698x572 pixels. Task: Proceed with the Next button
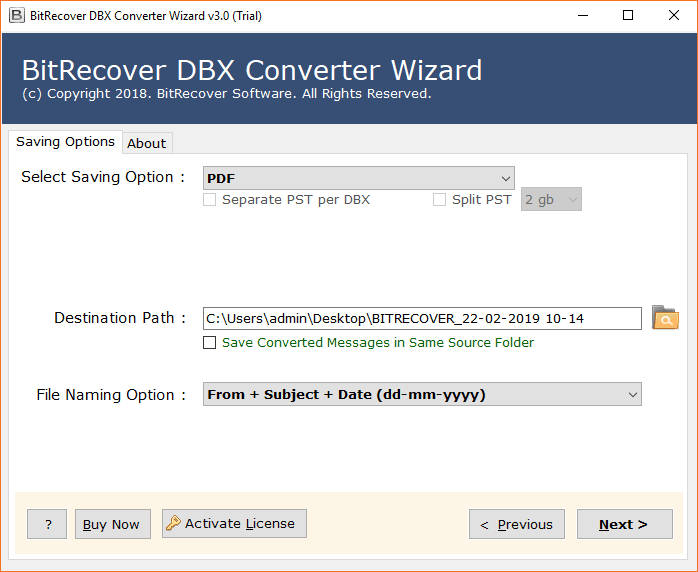click(625, 524)
